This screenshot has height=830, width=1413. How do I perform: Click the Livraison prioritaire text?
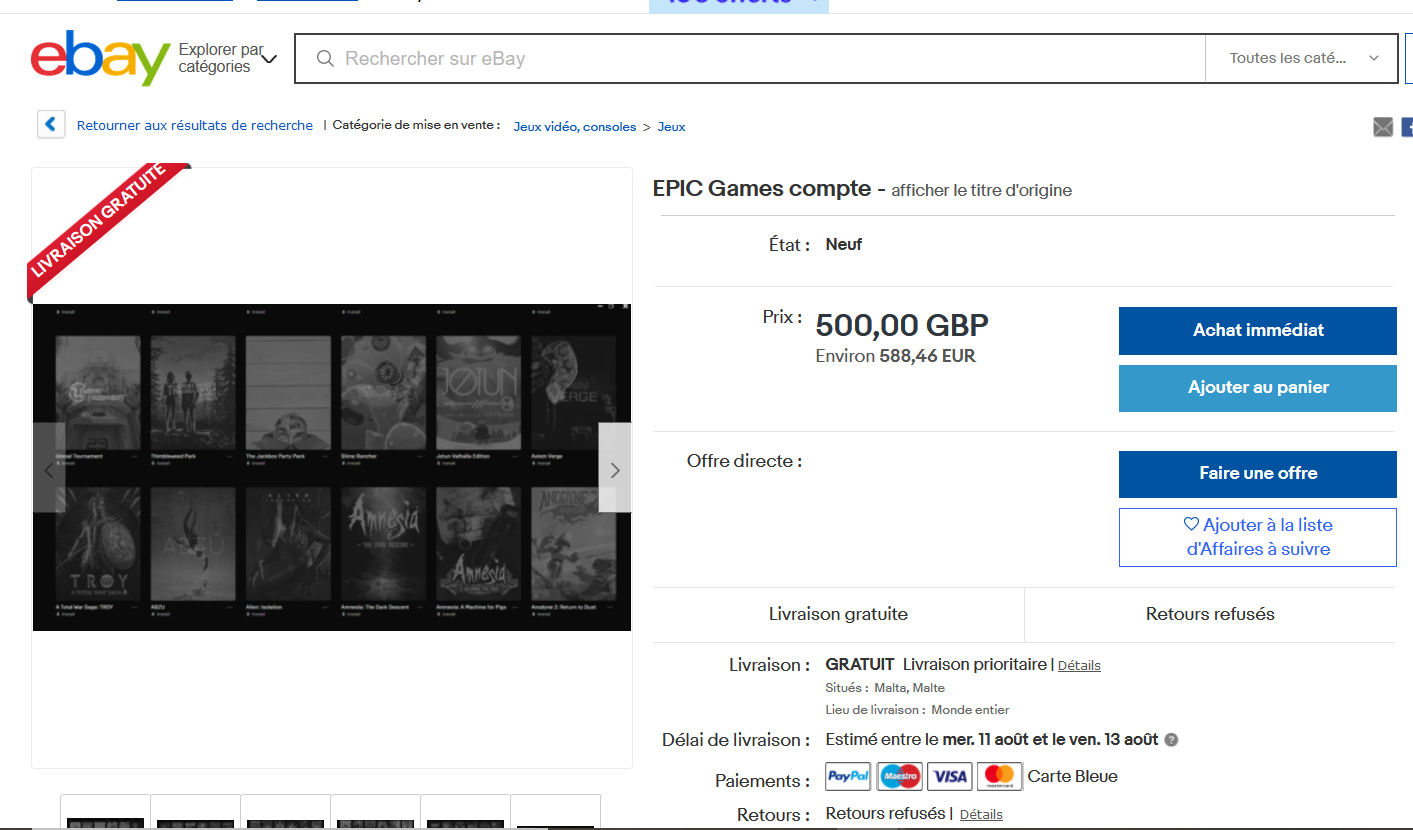point(975,665)
